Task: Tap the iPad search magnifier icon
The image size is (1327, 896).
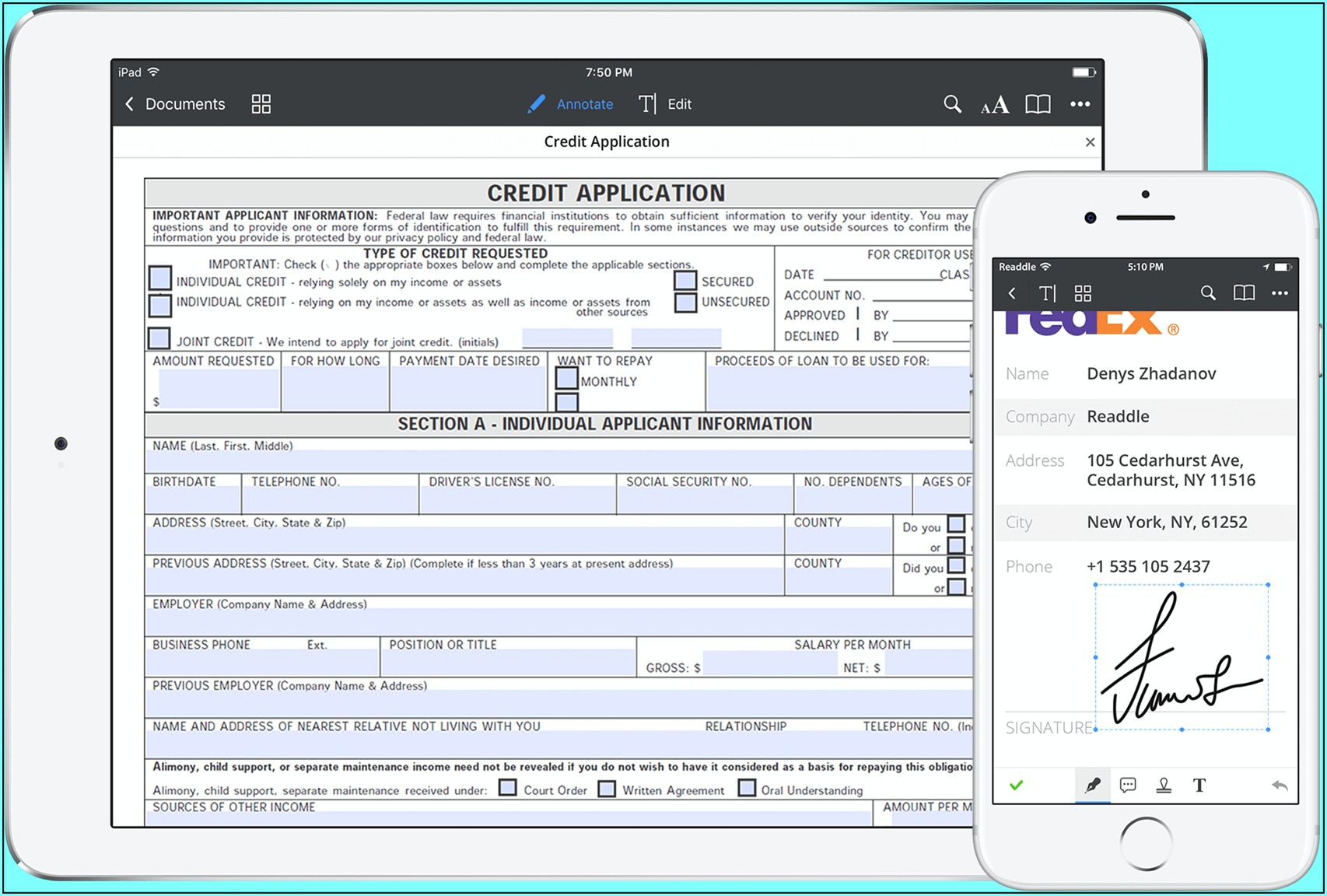Action: (952, 104)
